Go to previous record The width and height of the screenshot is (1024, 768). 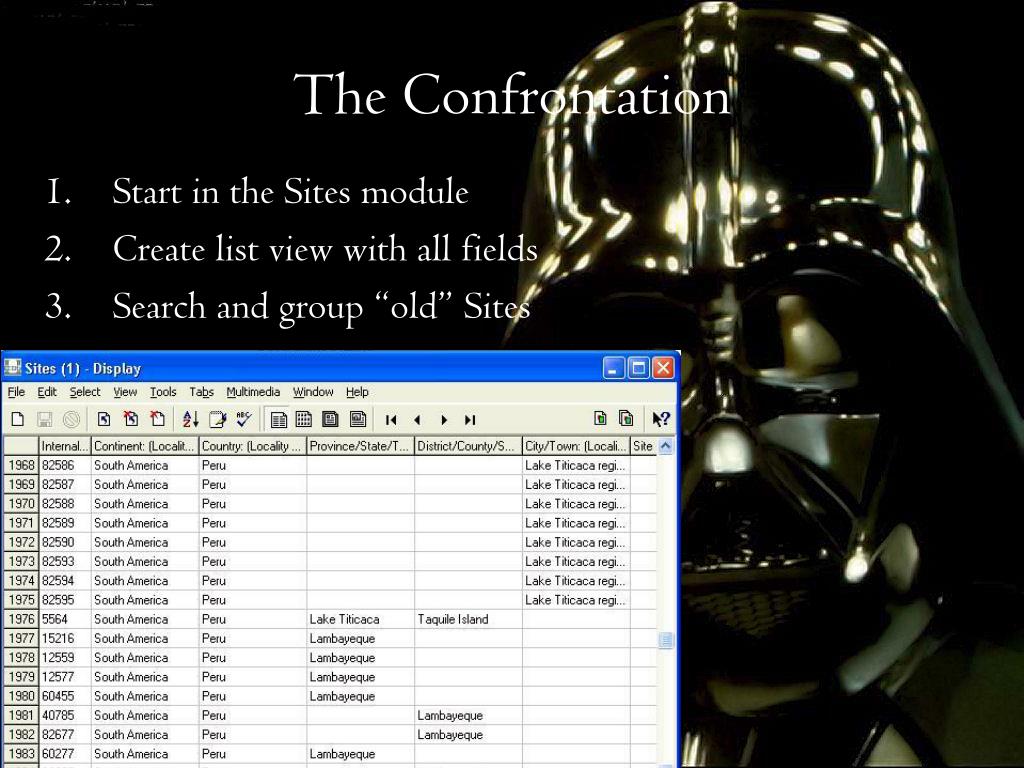point(417,420)
